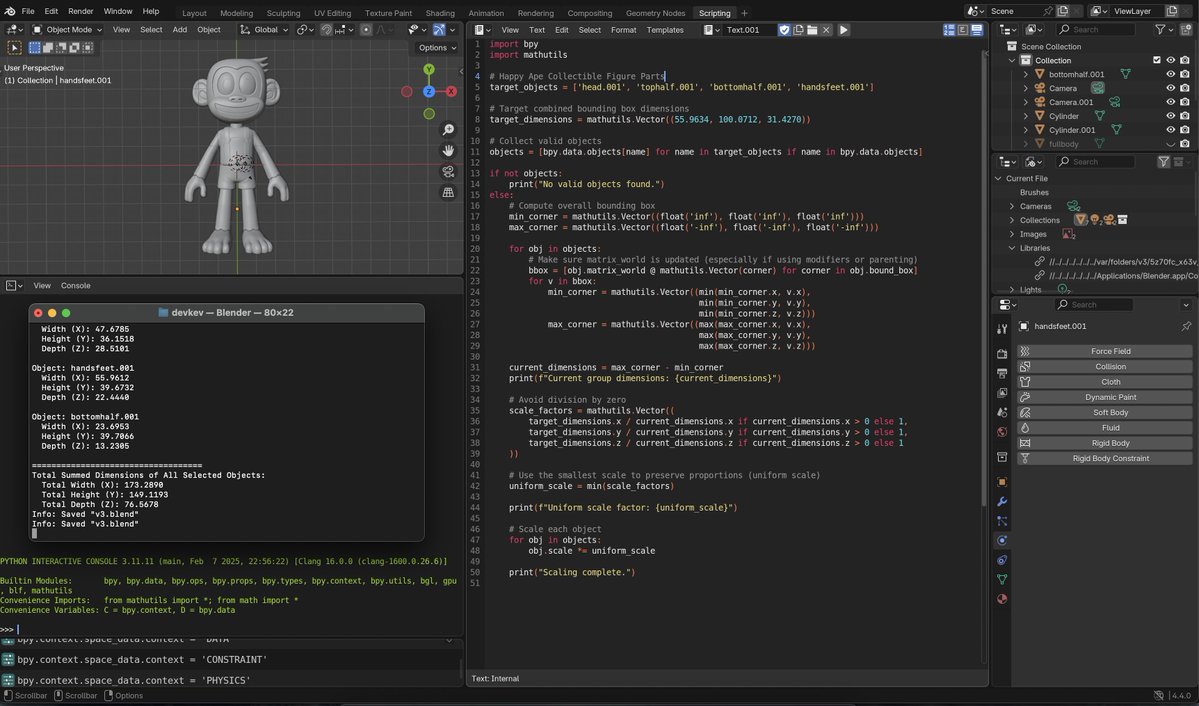Open the Global transform orientation dropdown

(x=265, y=30)
